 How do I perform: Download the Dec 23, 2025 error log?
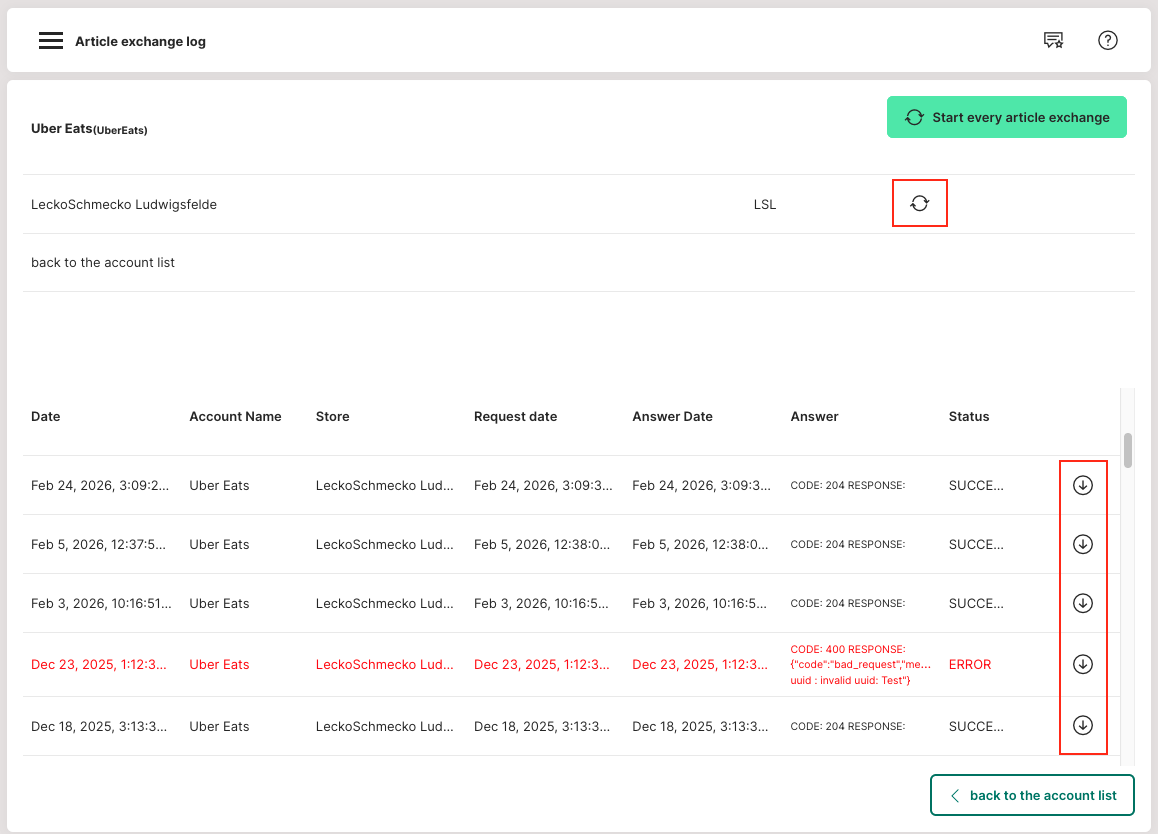[x=1082, y=664]
